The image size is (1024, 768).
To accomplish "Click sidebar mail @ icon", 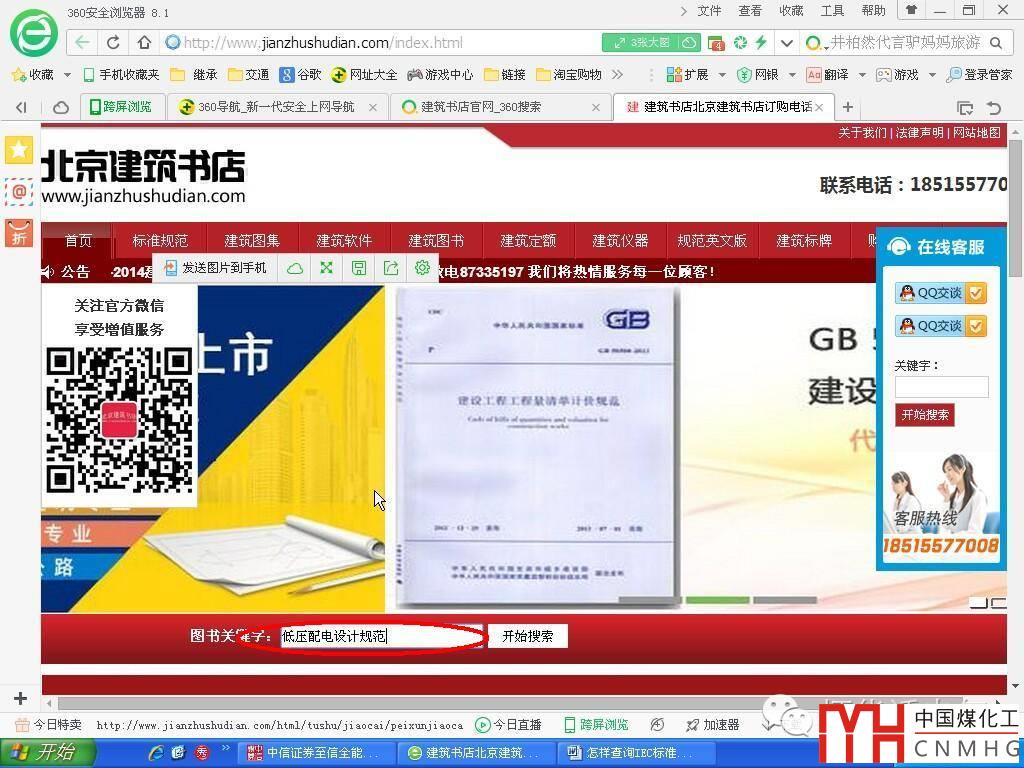I will pos(19,191).
